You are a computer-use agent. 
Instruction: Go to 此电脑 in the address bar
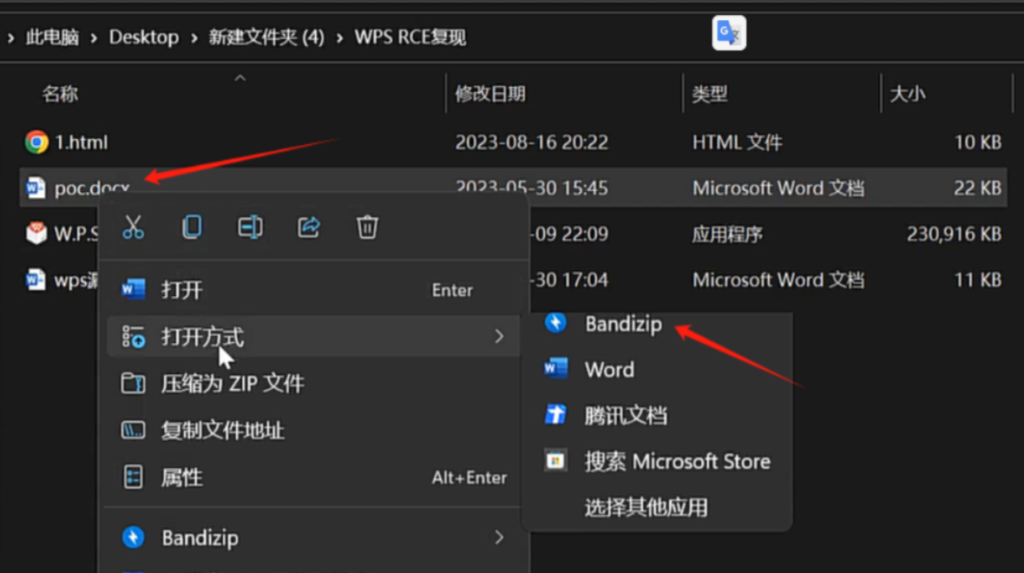[52, 37]
